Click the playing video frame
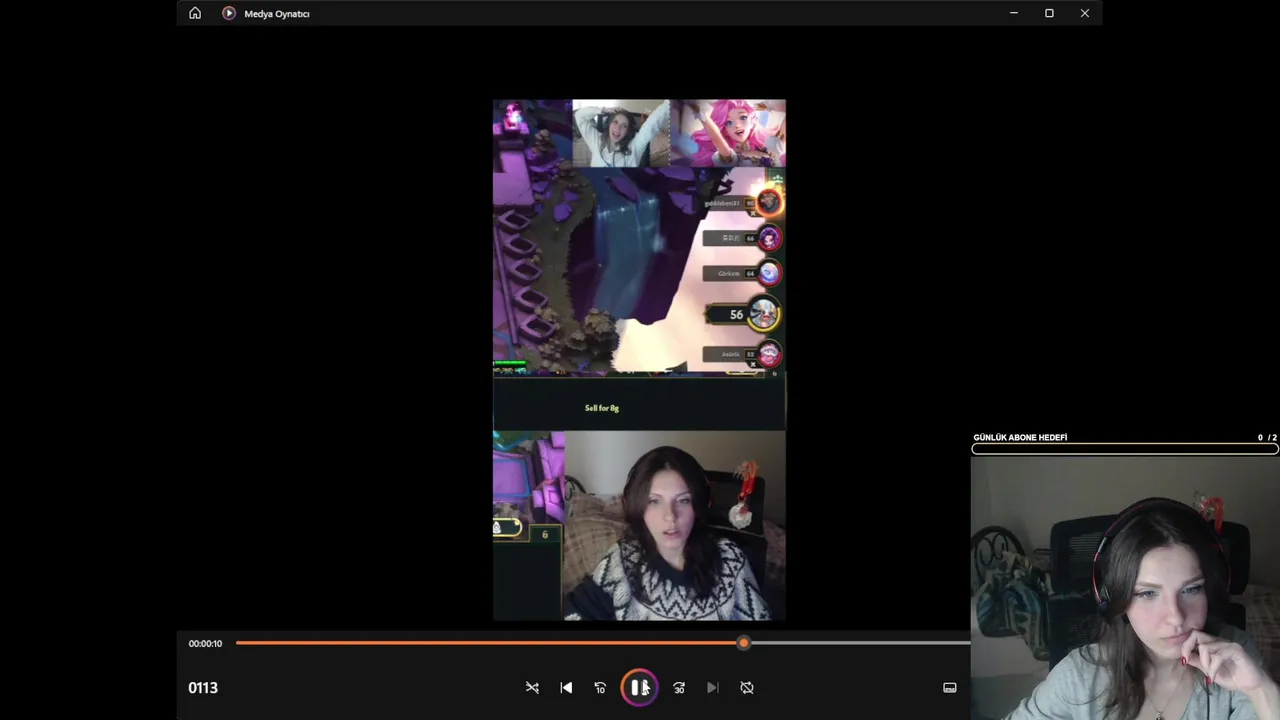This screenshot has width=1280, height=720. [x=639, y=360]
